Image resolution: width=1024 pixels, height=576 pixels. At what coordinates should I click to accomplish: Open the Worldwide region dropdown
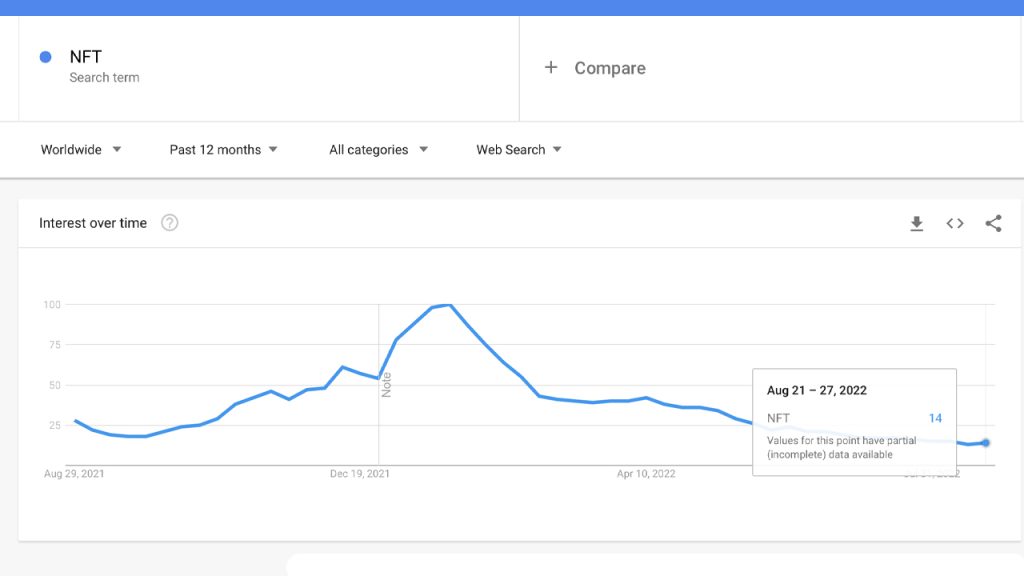pyautogui.click(x=81, y=150)
